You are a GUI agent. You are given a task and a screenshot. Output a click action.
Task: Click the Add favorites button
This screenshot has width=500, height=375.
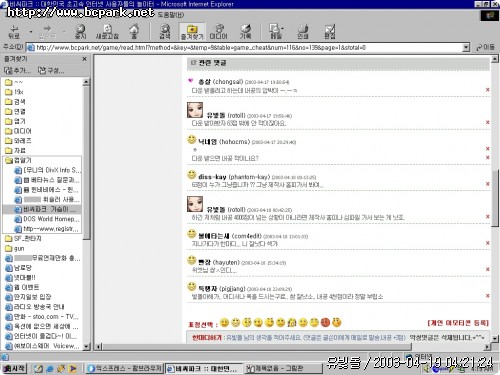[17, 70]
